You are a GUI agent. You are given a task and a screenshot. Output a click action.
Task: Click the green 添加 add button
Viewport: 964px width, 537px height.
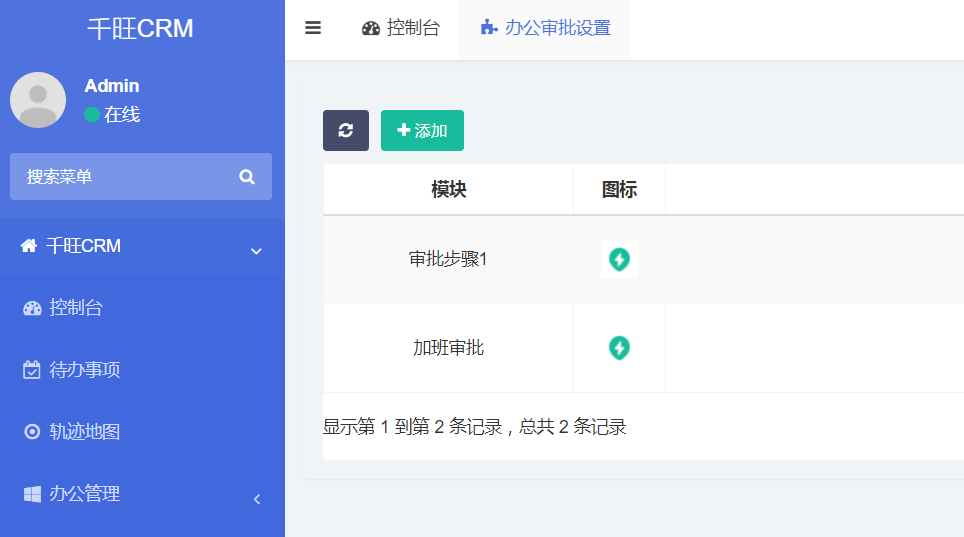coord(422,130)
